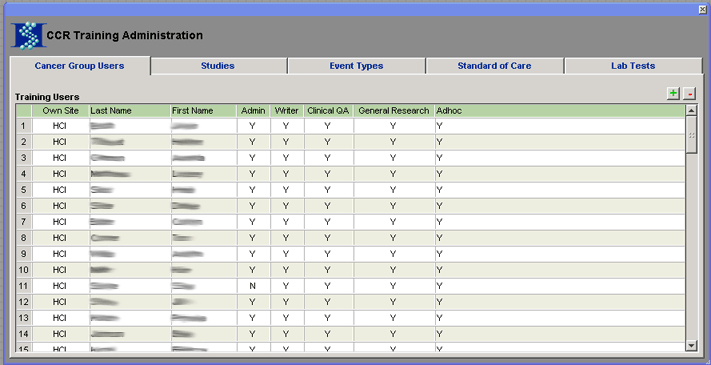Viewport: 711px width, 365px height.
Task: Click the red minus remove user icon
Action: [689, 93]
